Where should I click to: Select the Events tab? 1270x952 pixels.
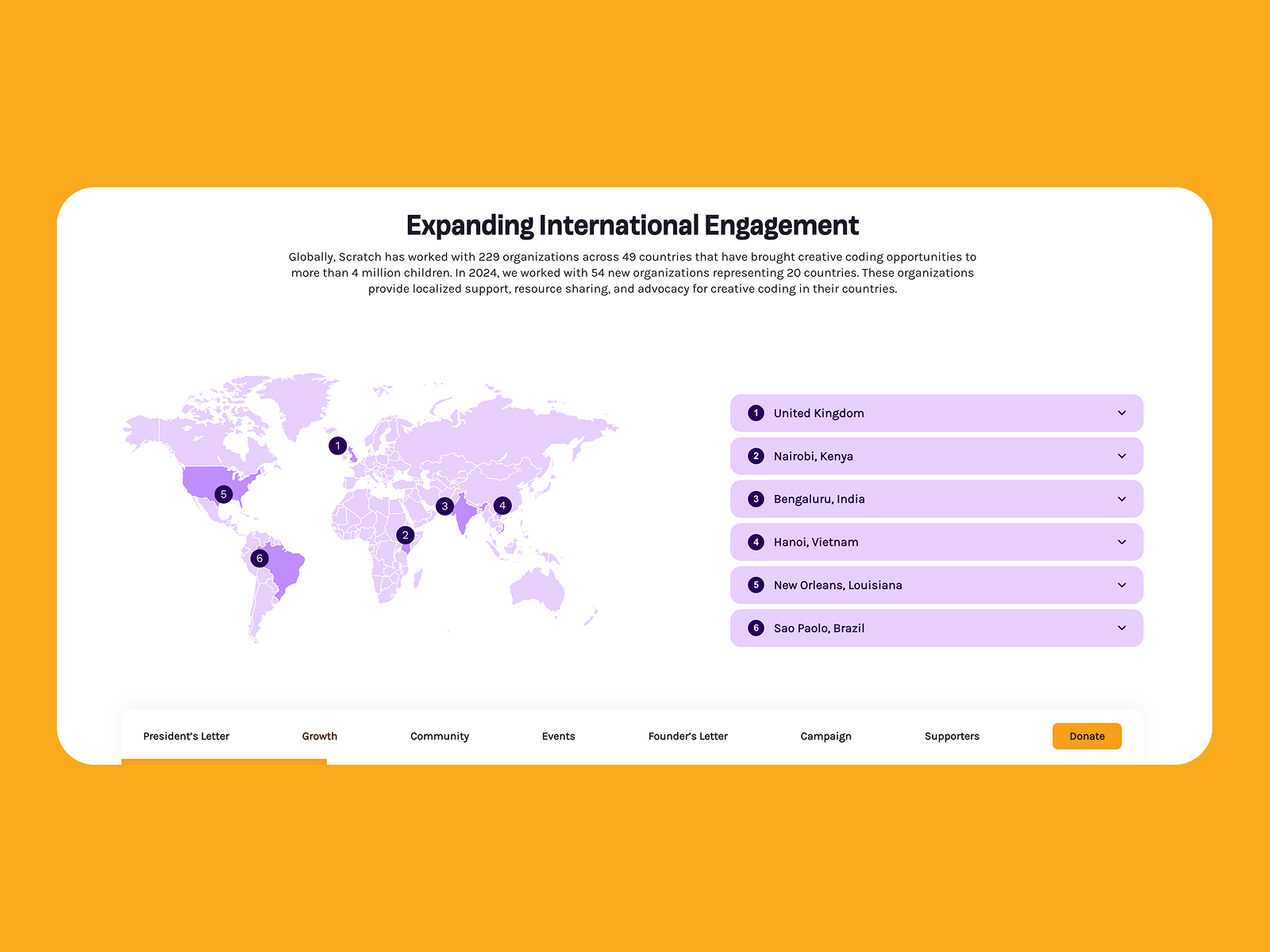coord(559,736)
